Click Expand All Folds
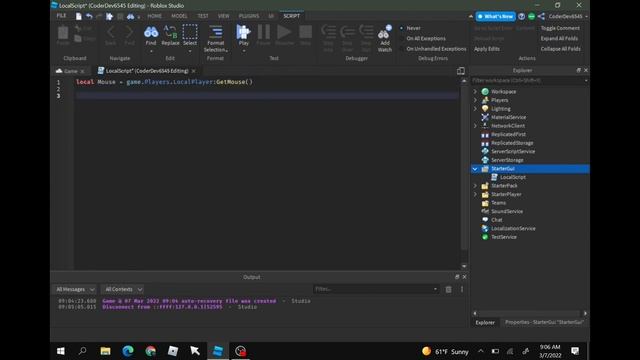640x360 pixels. [x=559, y=38]
